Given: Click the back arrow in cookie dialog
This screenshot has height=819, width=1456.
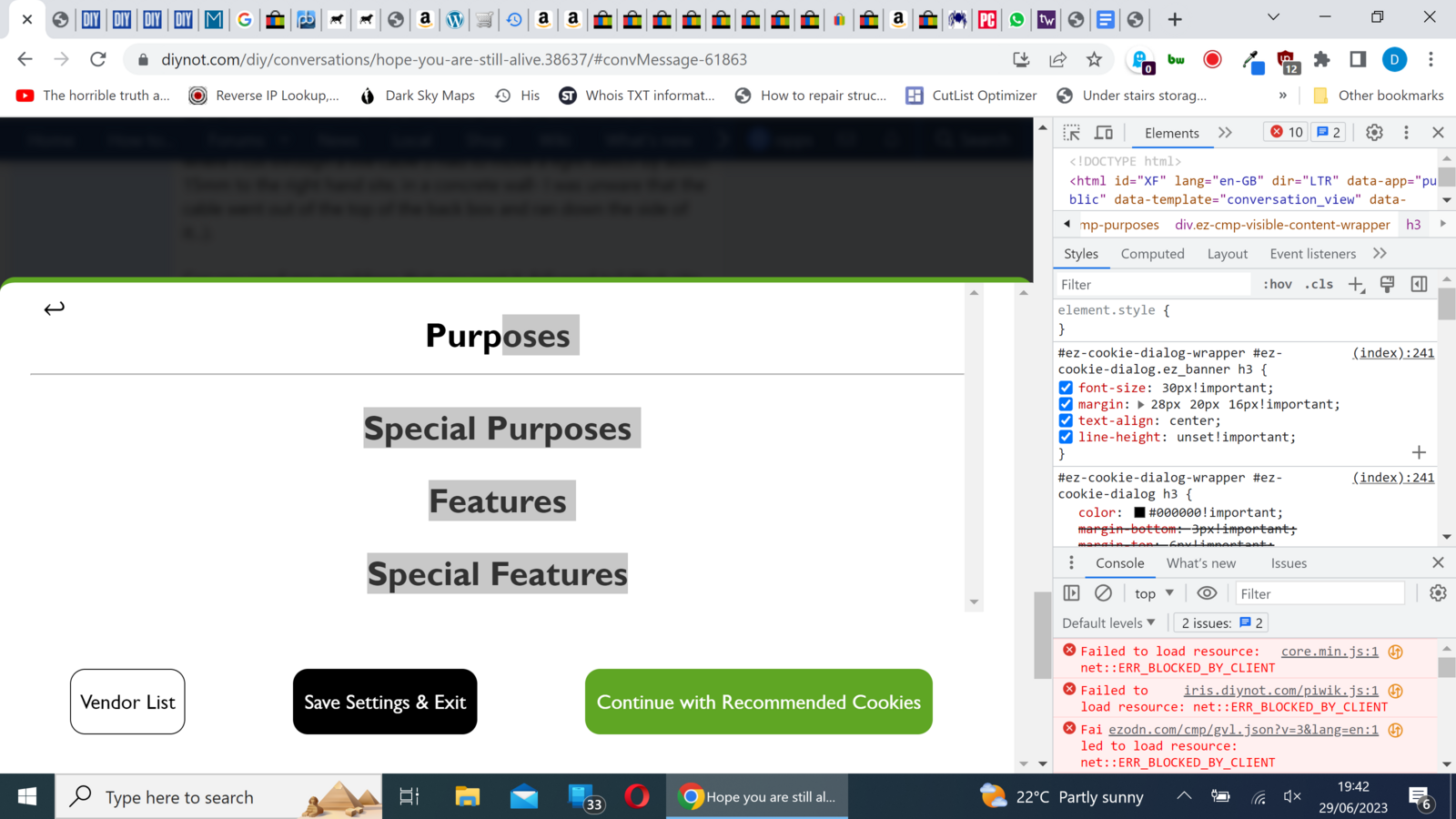Looking at the screenshot, I should tap(55, 308).
